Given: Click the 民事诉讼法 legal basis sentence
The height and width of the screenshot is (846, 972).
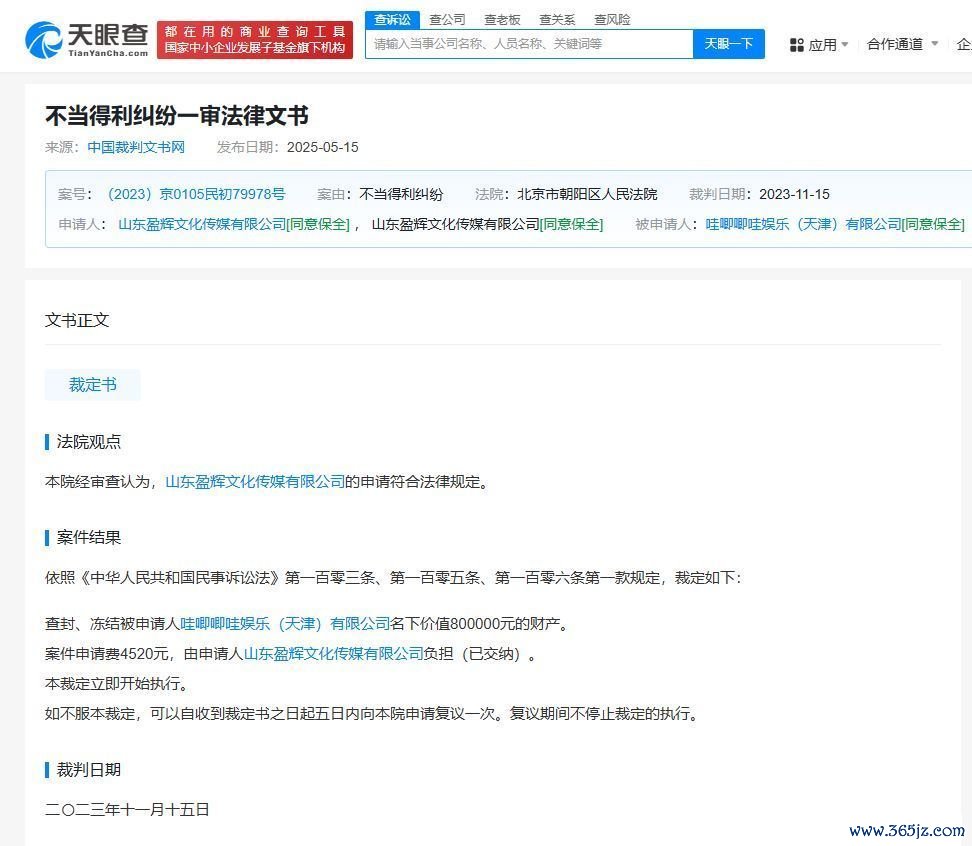Looking at the screenshot, I should [393, 578].
